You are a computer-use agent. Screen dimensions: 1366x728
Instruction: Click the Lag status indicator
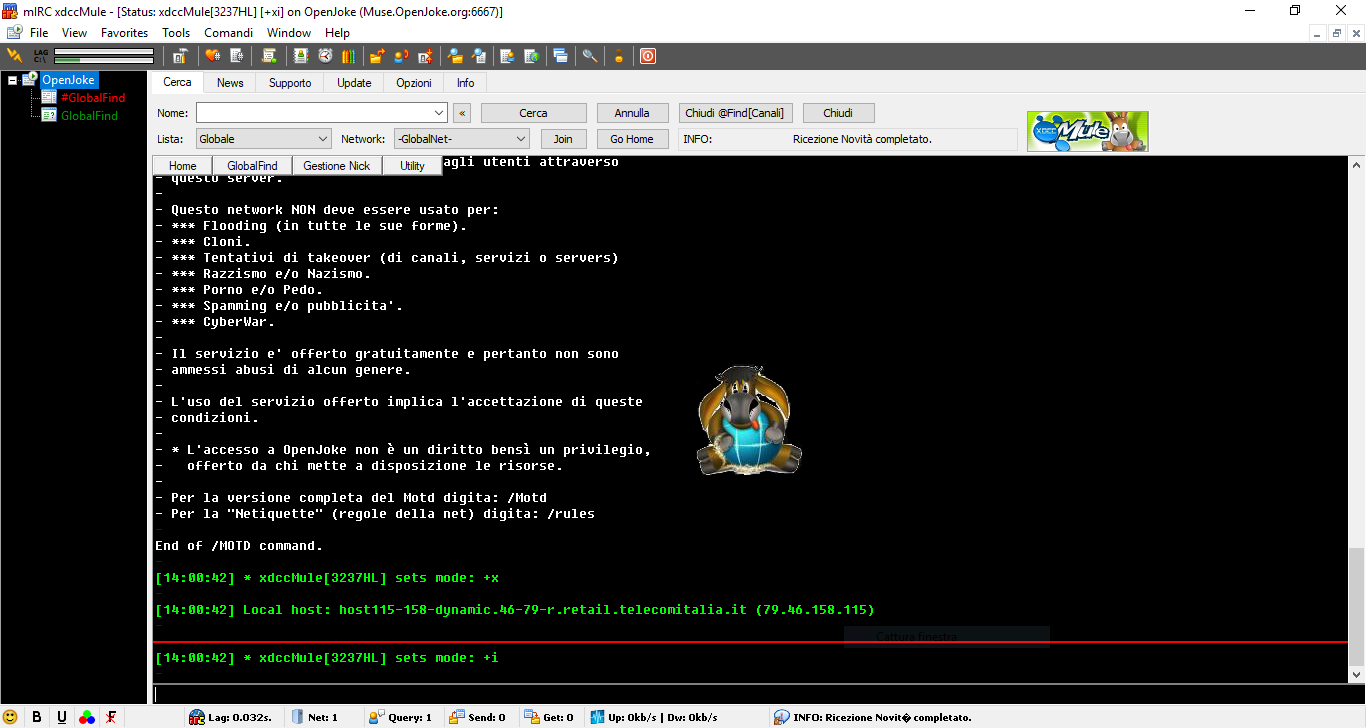233,717
